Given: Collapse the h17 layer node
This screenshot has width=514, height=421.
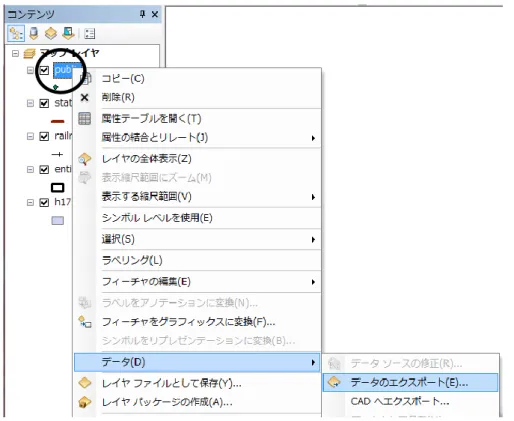Looking at the screenshot, I should [x=30, y=202].
